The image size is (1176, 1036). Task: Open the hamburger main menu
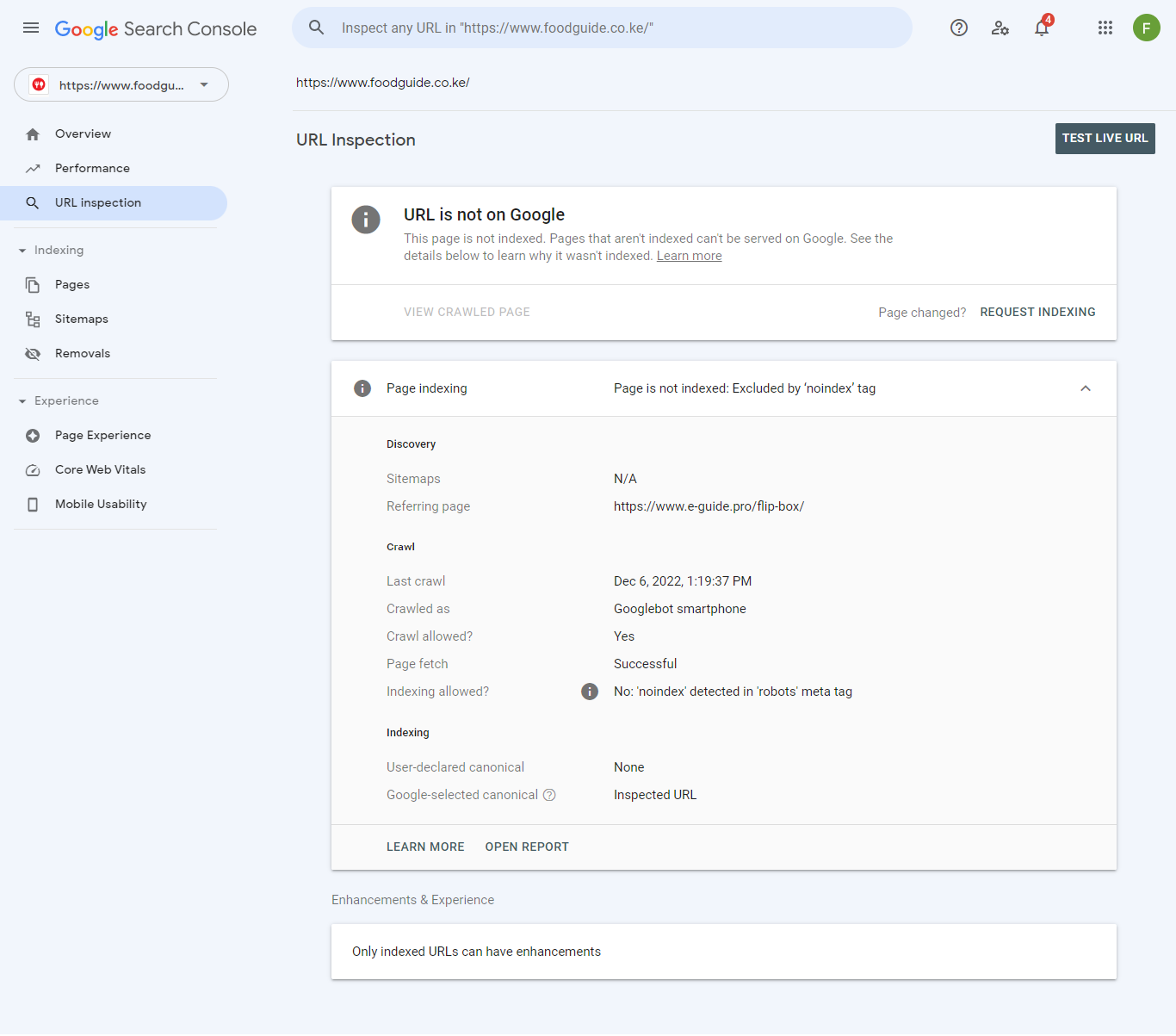coord(31,28)
